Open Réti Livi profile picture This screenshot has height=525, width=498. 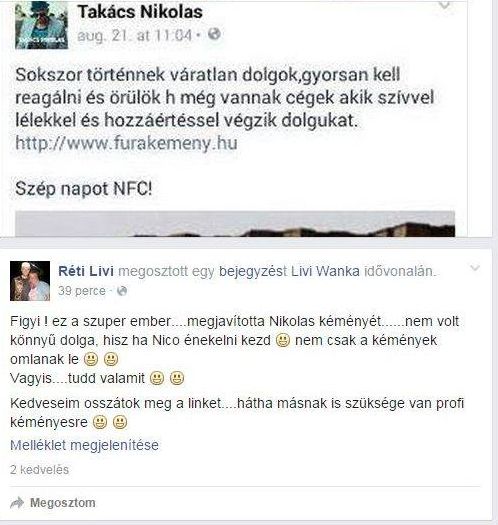click(30, 281)
